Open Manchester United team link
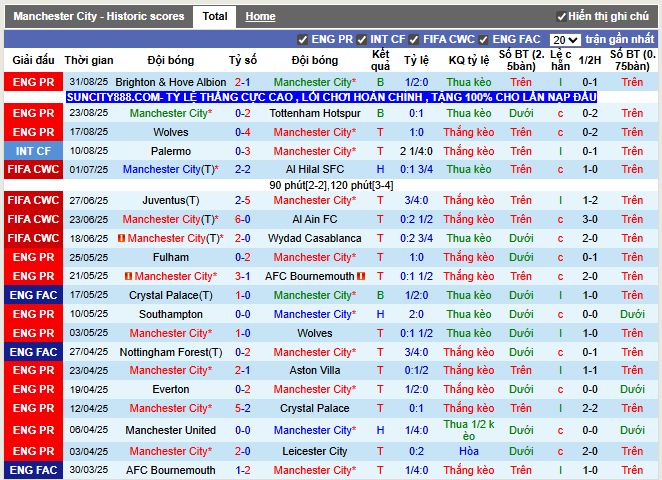 point(171,430)
